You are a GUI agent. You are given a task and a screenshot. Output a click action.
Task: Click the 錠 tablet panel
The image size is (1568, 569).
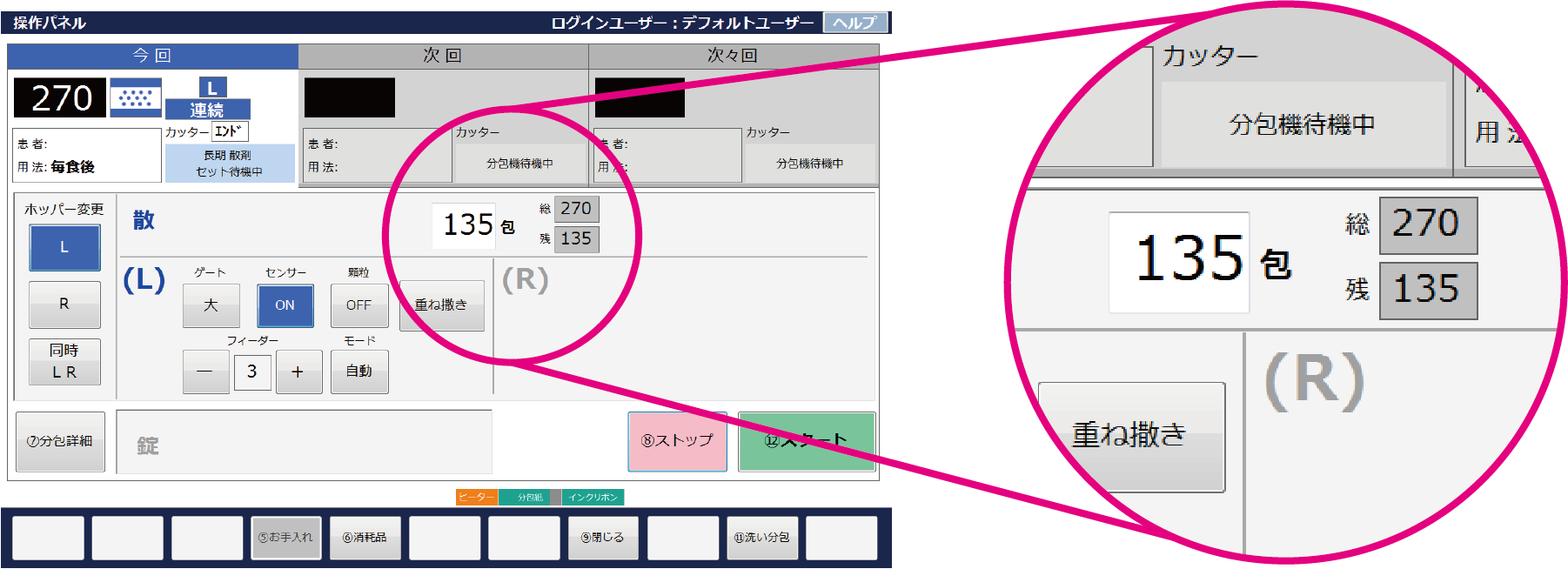point(305,442)
